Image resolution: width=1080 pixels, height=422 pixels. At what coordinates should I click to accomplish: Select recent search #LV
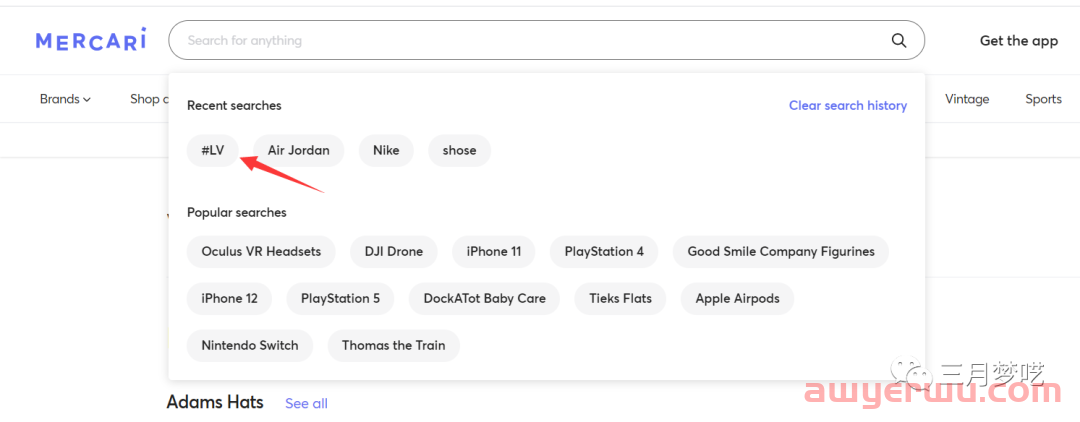tap(213, 150)
